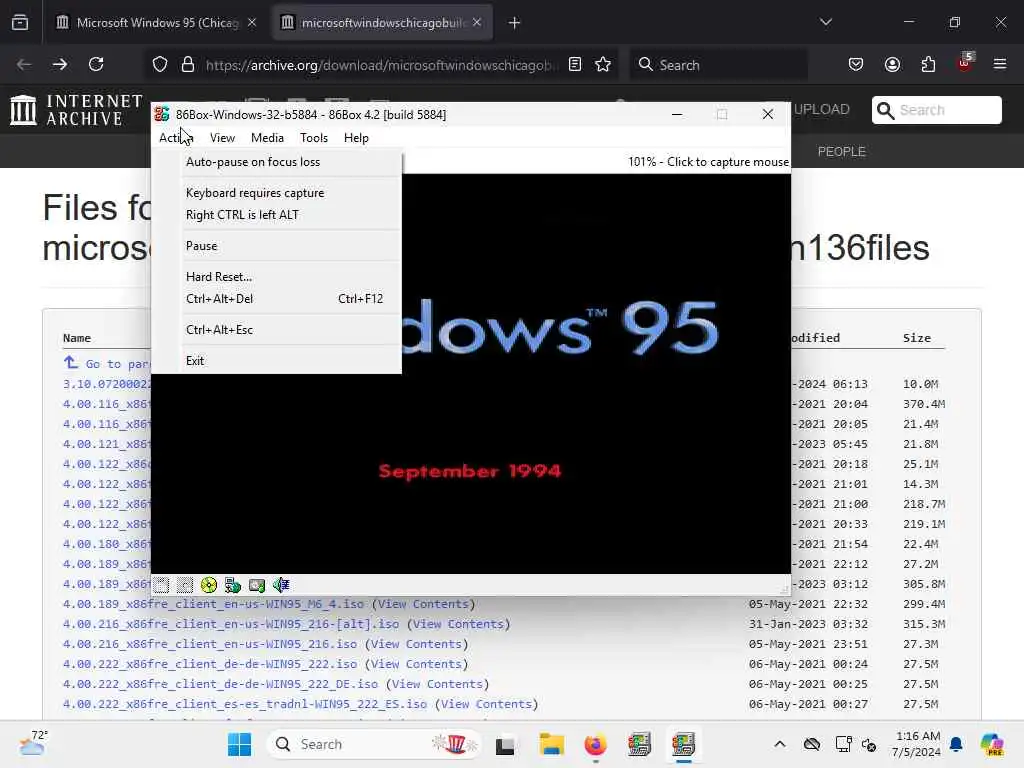The height and width of the screenshot is (768, 1024).
Task: Click UPLOAD on the Internet Archive header
Action: (x=822, y=110)
